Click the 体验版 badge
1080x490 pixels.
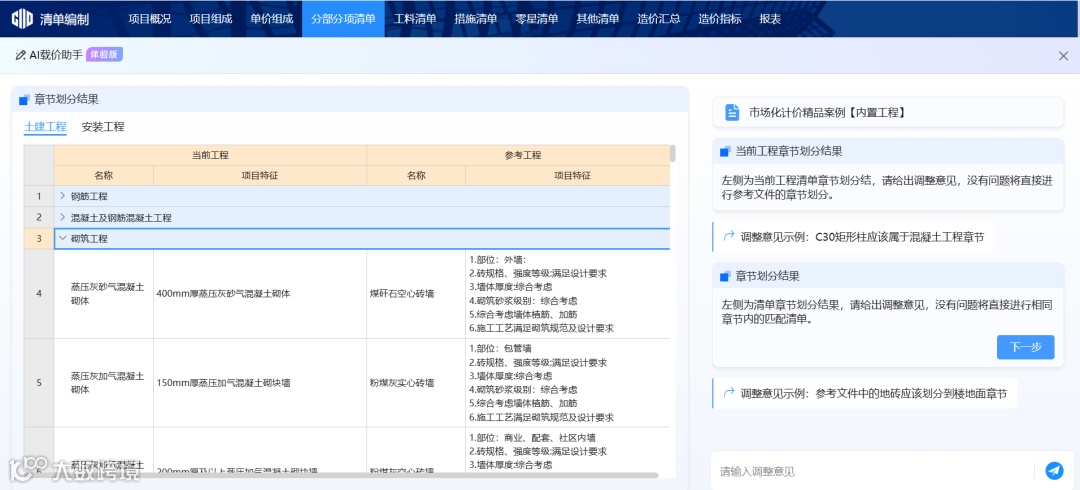(104, 55)
